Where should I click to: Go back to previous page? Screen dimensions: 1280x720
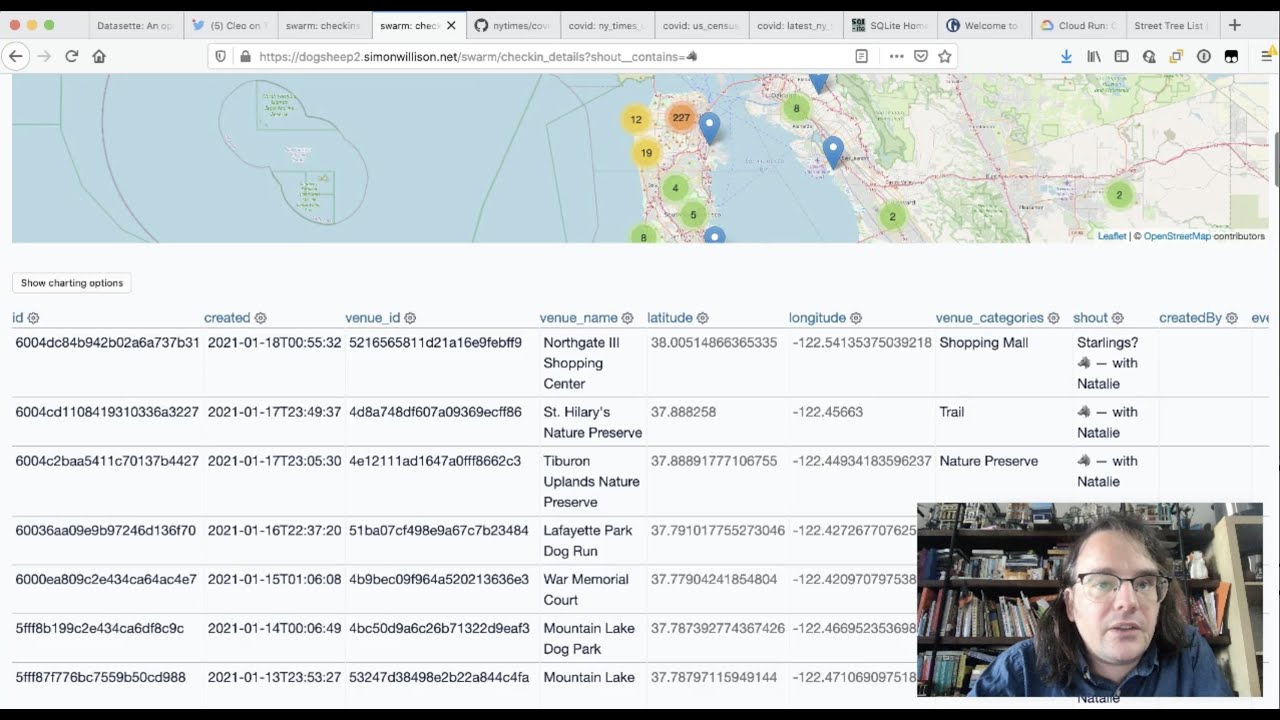tap(16, 56)
